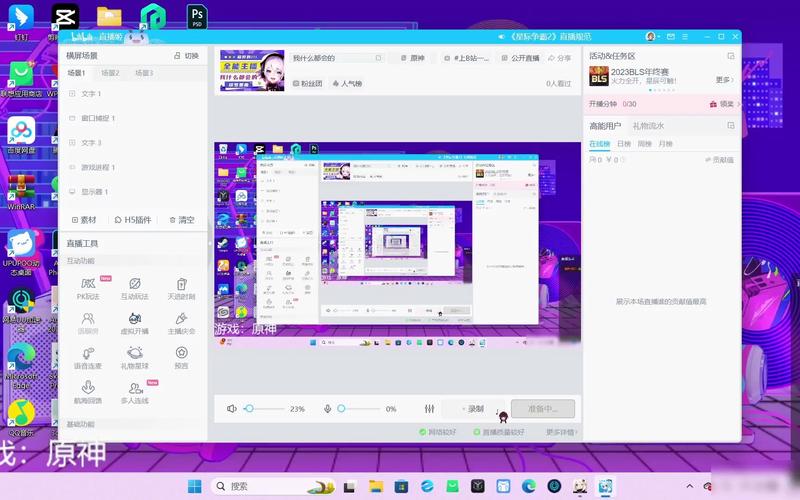Click the 分享 share icon

point(560,58)
